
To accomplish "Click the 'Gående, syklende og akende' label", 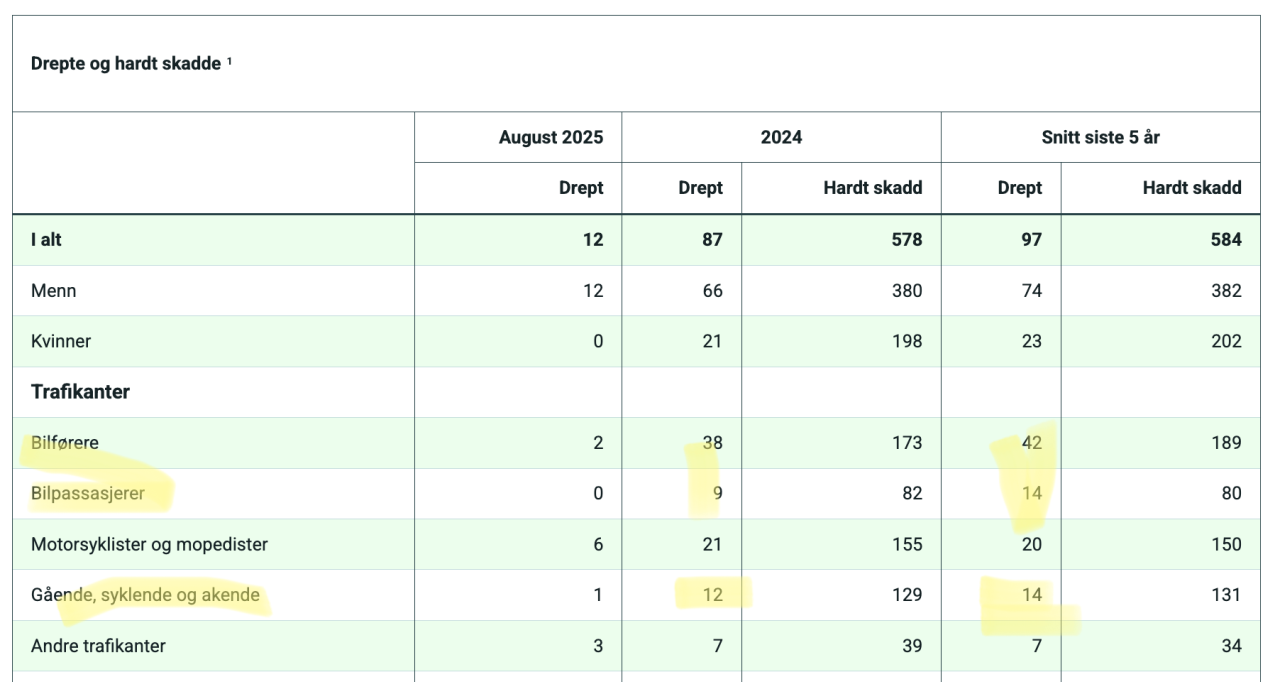I will [x=145, y=595].
